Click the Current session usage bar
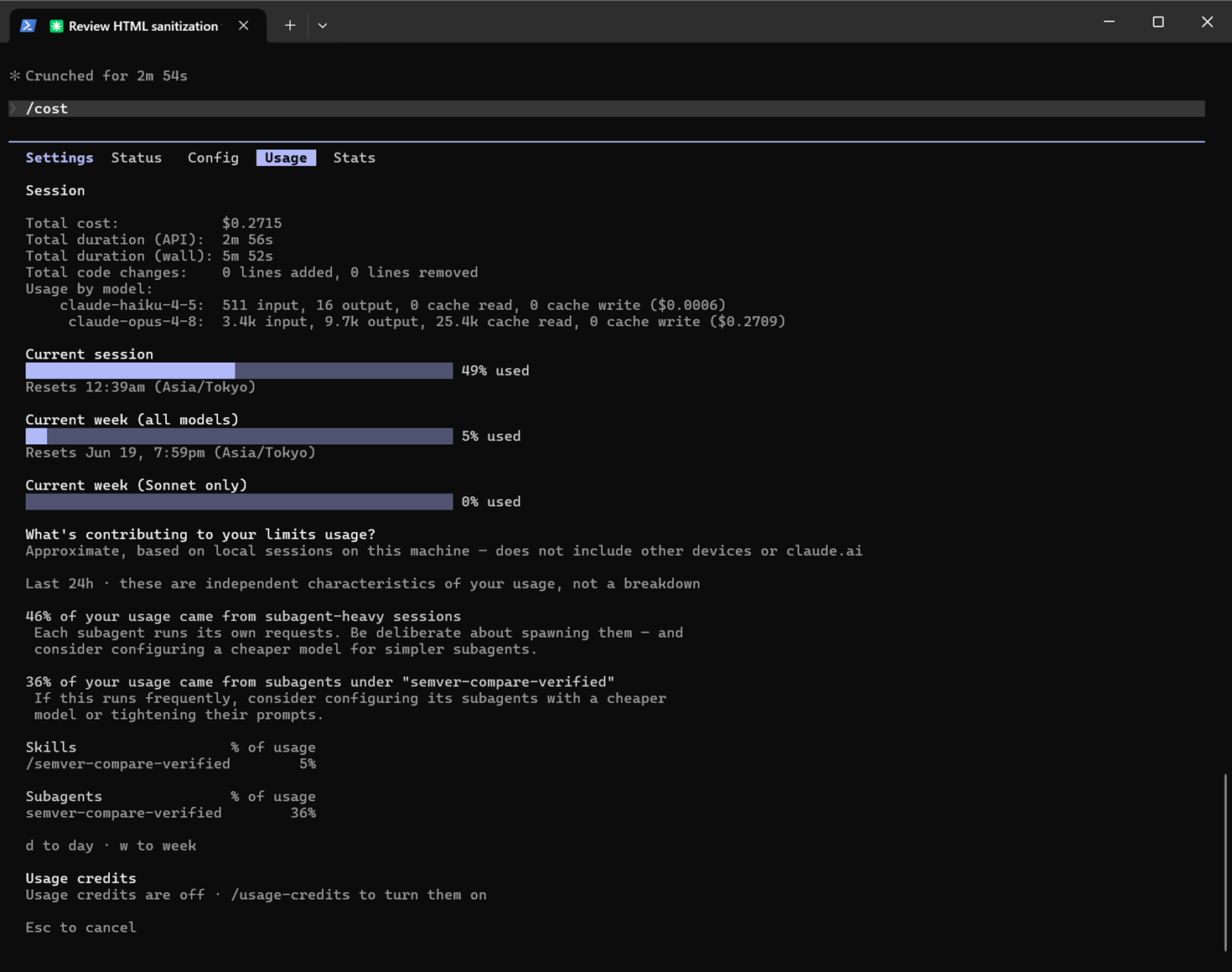The height and width of the screenshot is (972, 1232). click(239, 370)
